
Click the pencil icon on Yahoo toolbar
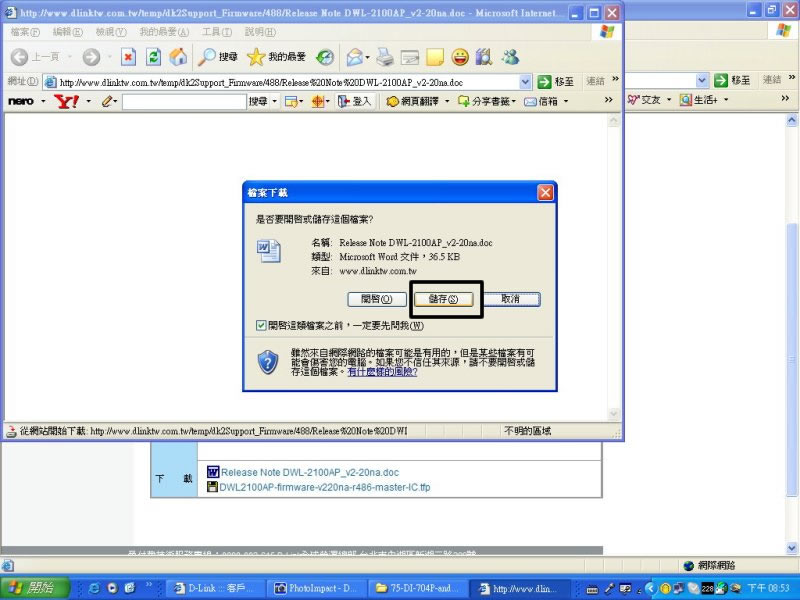point(107,102)
